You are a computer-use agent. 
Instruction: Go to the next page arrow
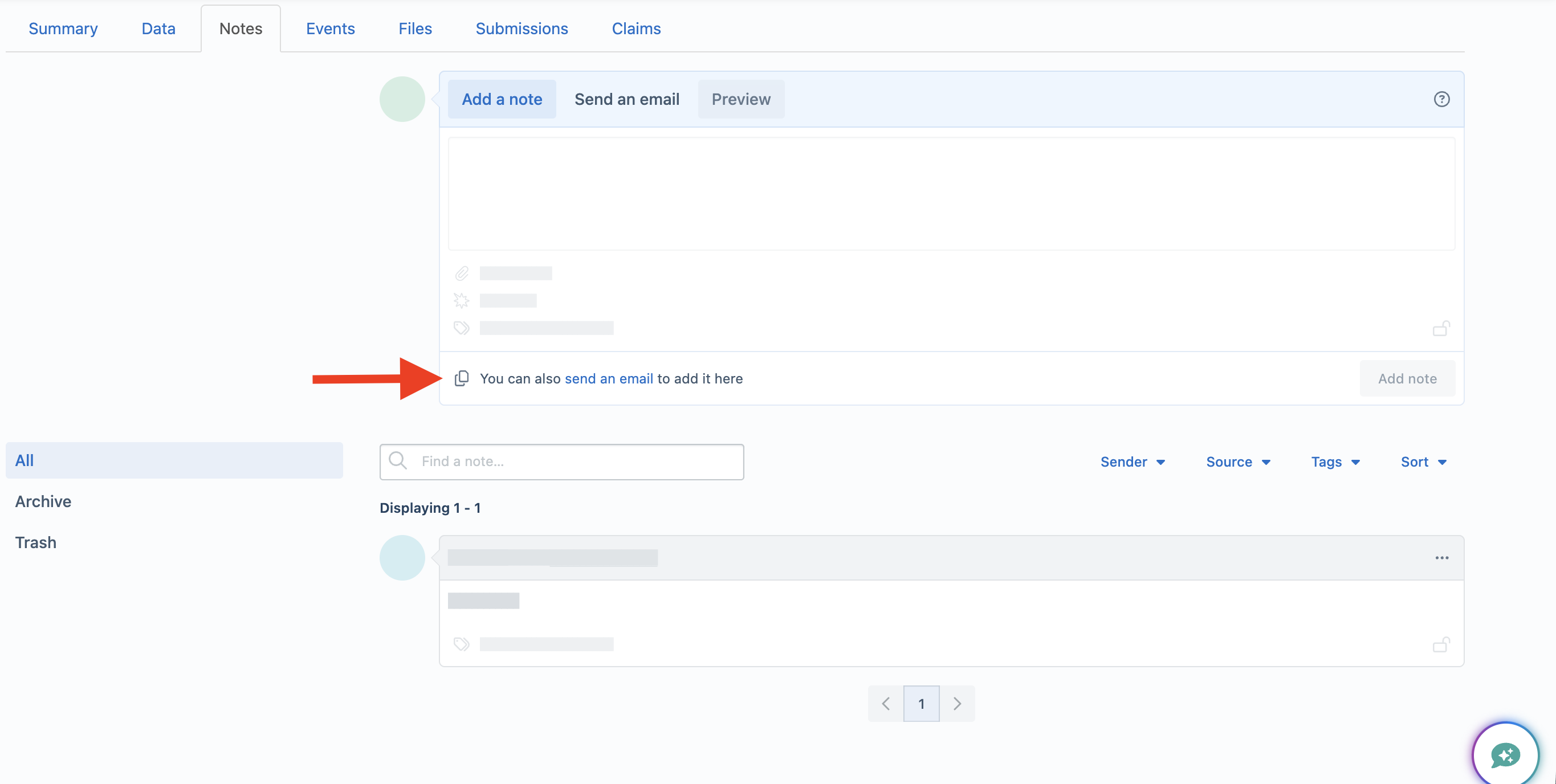click(957, 703)
